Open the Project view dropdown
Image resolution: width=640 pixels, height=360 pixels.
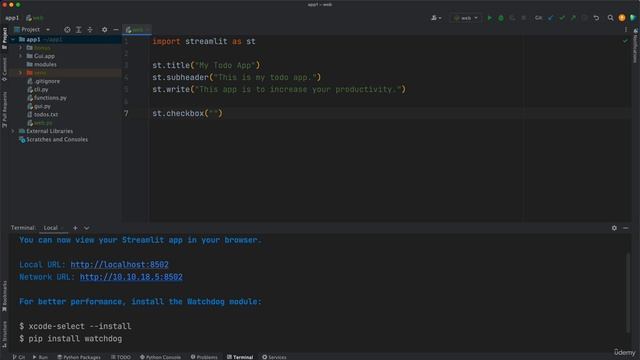coord(32,30)
